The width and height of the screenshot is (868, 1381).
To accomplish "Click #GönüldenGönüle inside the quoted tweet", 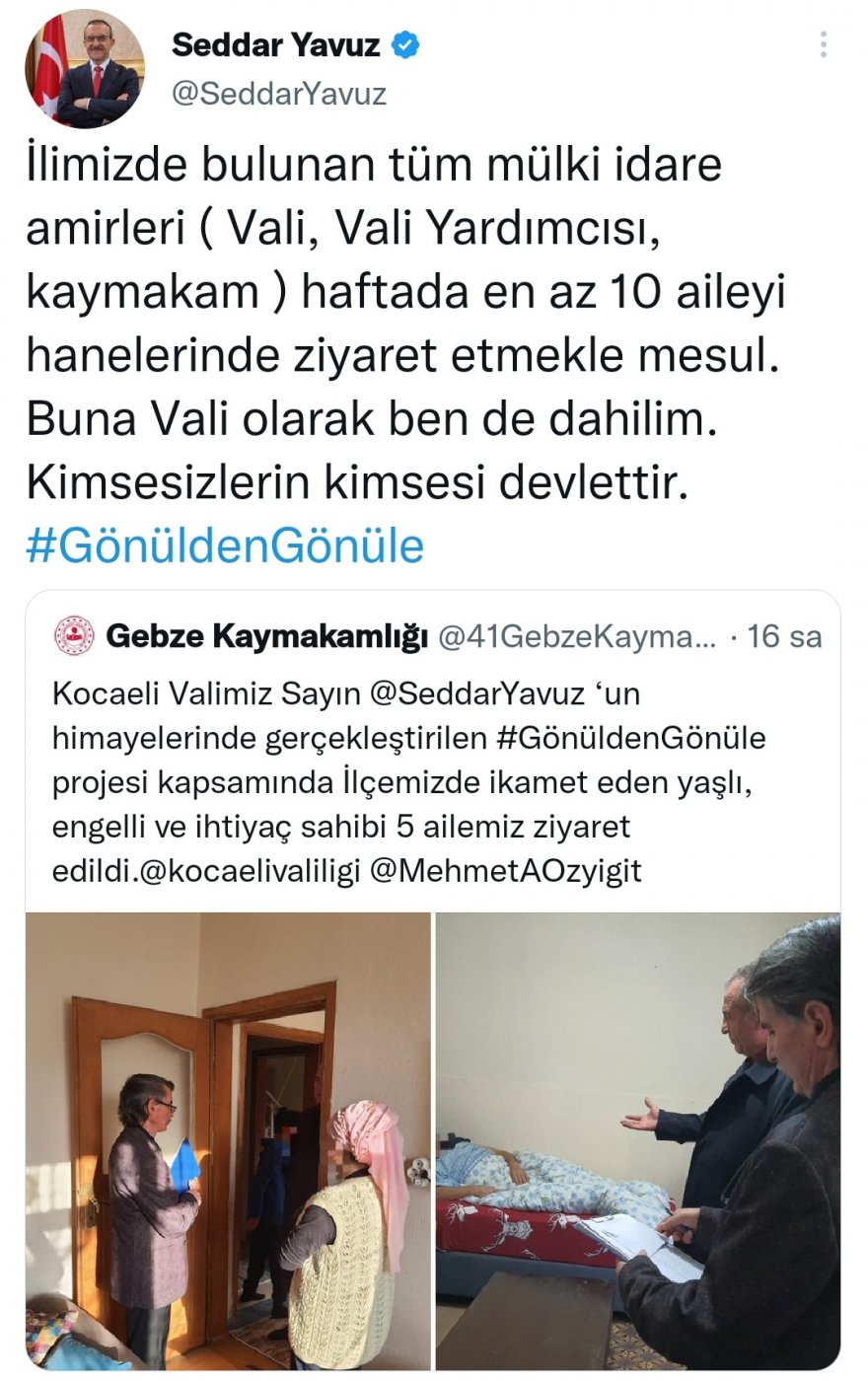I will (x=626, y=738).
